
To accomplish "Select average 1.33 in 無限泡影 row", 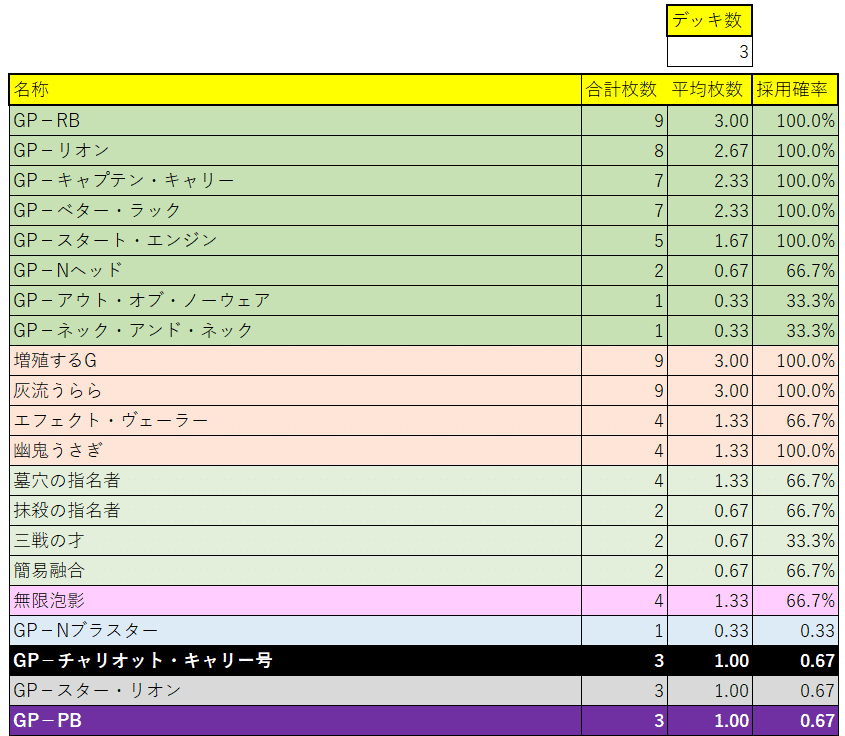I will click(710, 600).
